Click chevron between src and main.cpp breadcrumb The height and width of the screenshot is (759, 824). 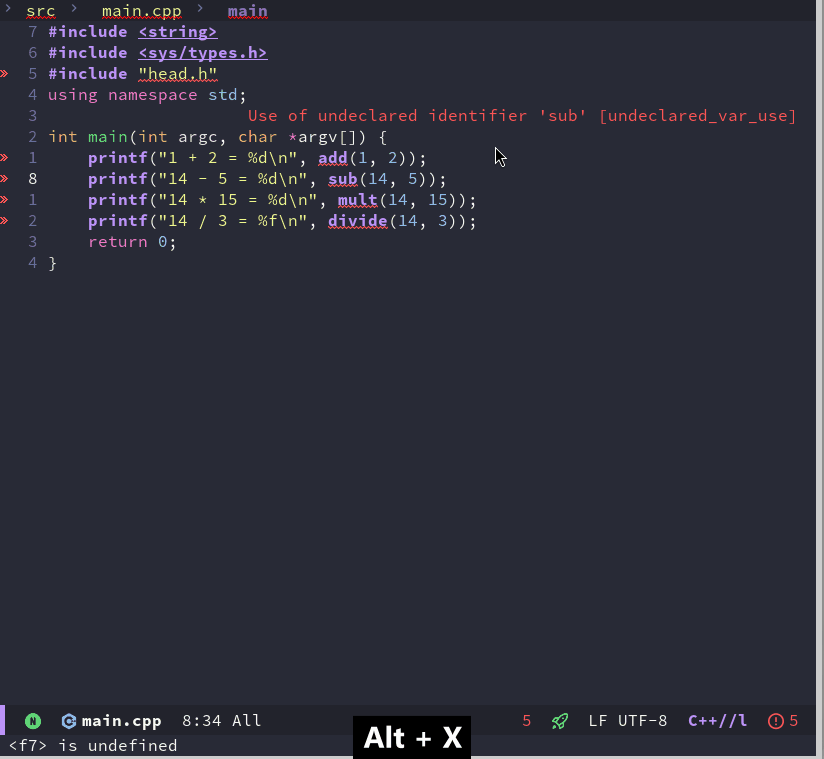click(x=74, y=11)
